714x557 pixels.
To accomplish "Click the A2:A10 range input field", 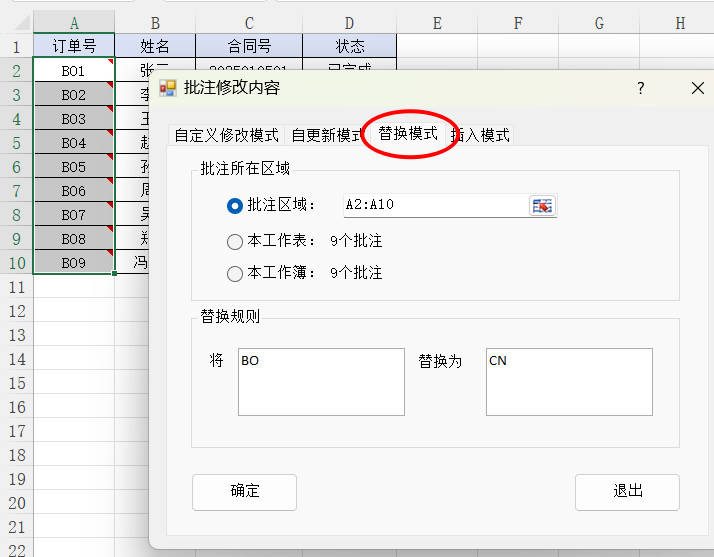I will click(435, 205).
